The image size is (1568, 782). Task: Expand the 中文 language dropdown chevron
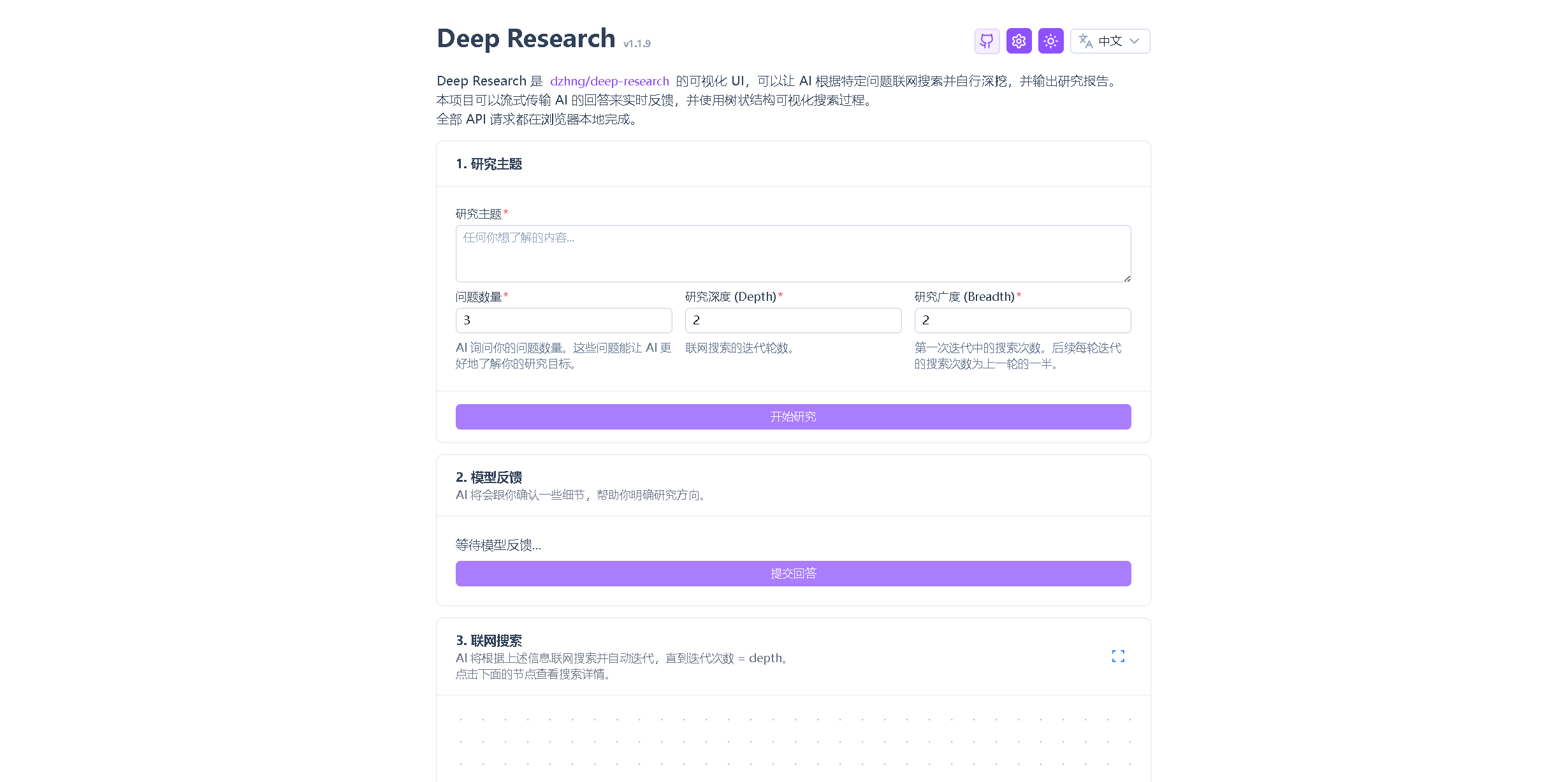click(1135, 41)
